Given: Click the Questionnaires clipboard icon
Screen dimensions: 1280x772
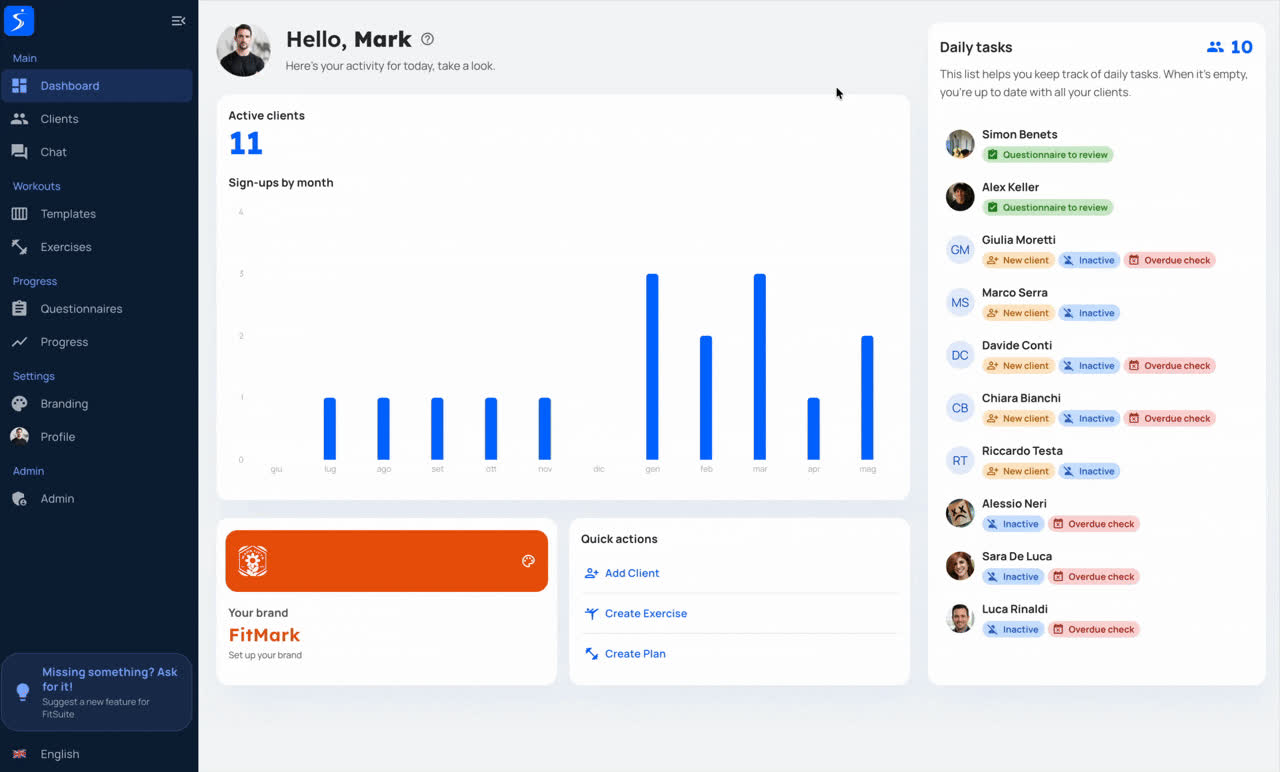Looking at the screenshot, I should coord(19,309).
